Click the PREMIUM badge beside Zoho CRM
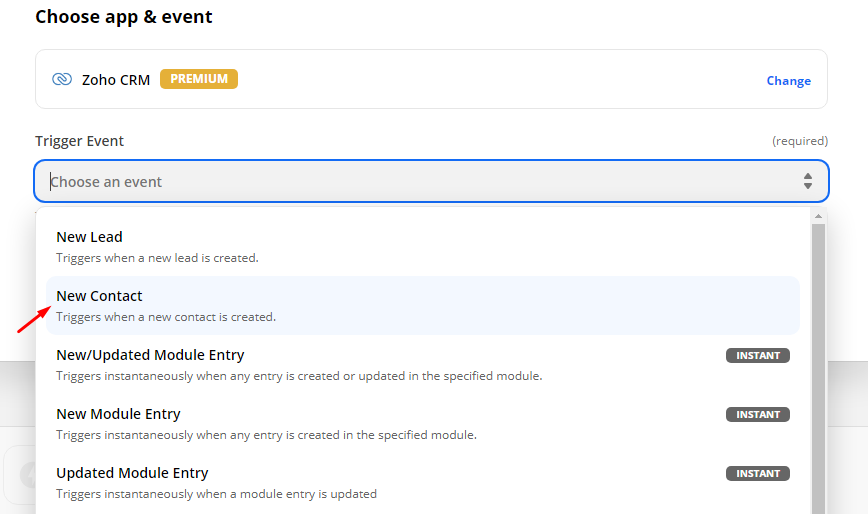Screen dimensions: 868x514 [199, 79]
